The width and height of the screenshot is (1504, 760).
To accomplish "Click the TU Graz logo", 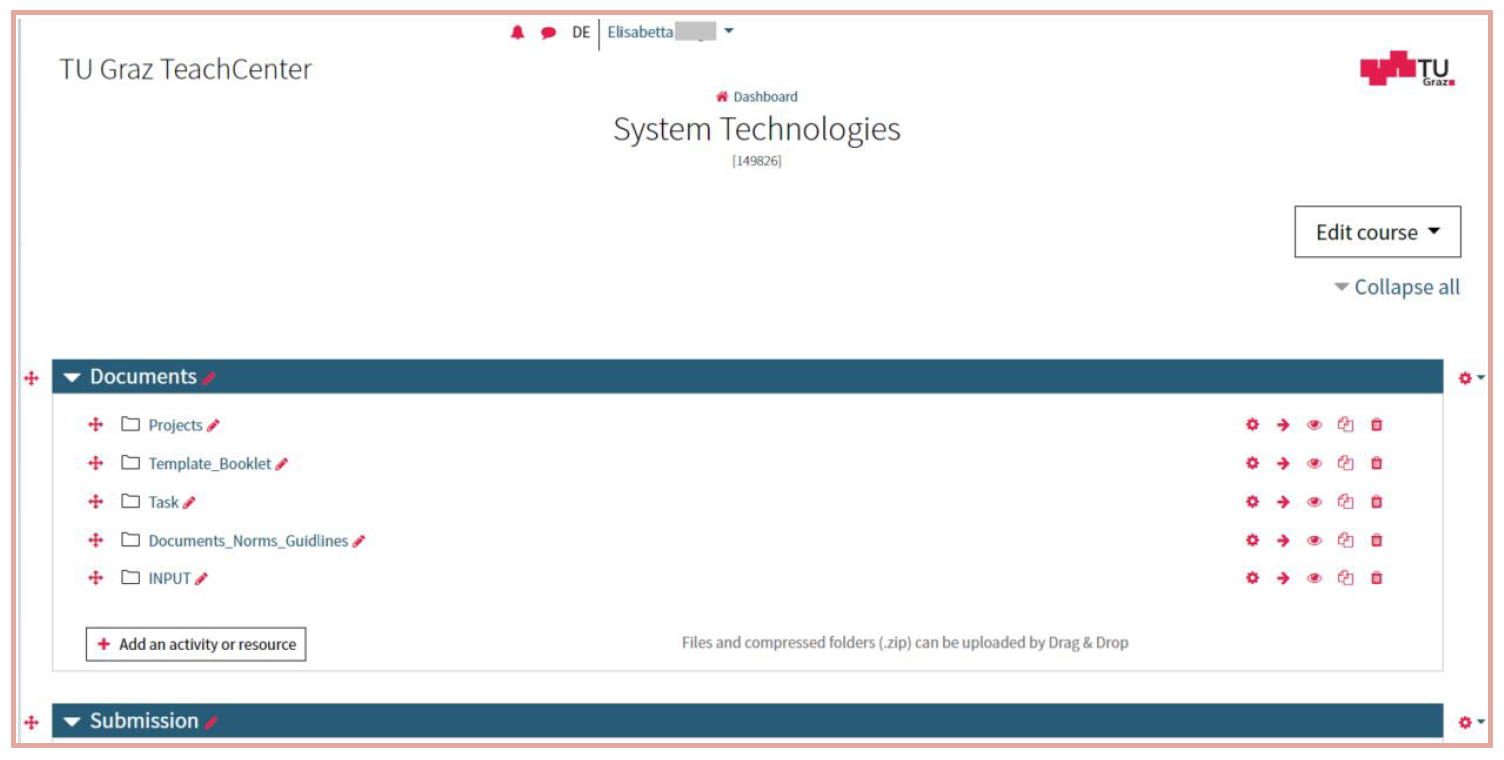I will point(1407,68).
